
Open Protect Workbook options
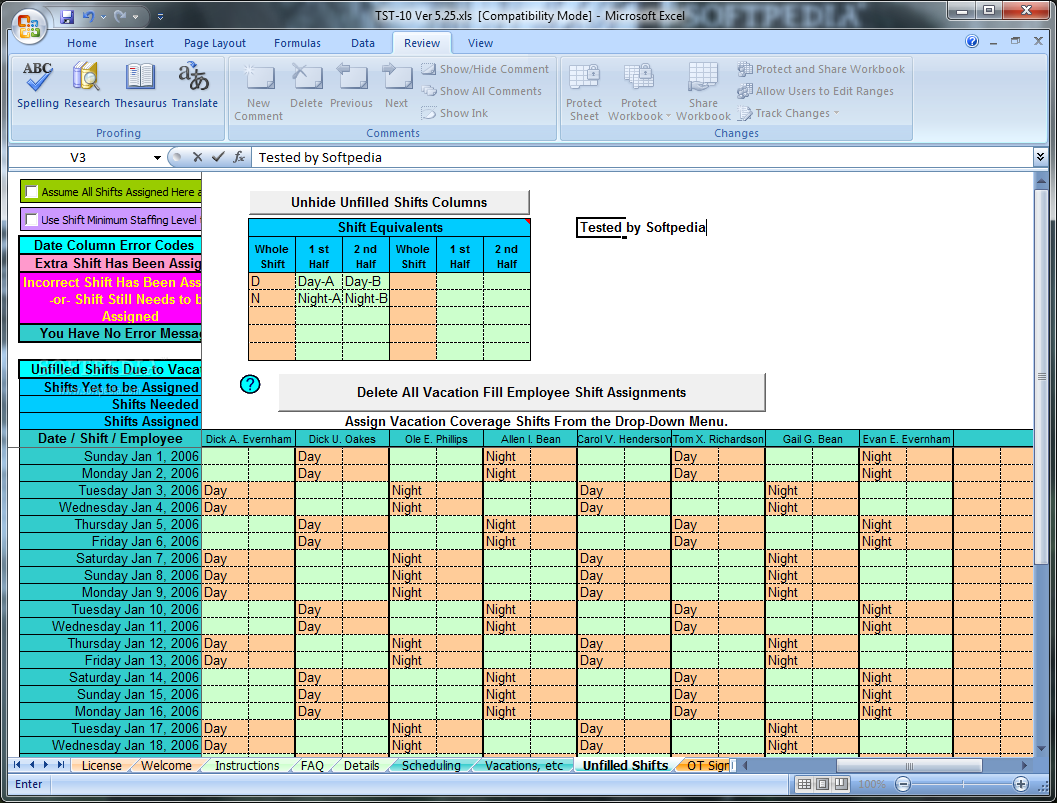pyautogui.click(x=639, y=92)
